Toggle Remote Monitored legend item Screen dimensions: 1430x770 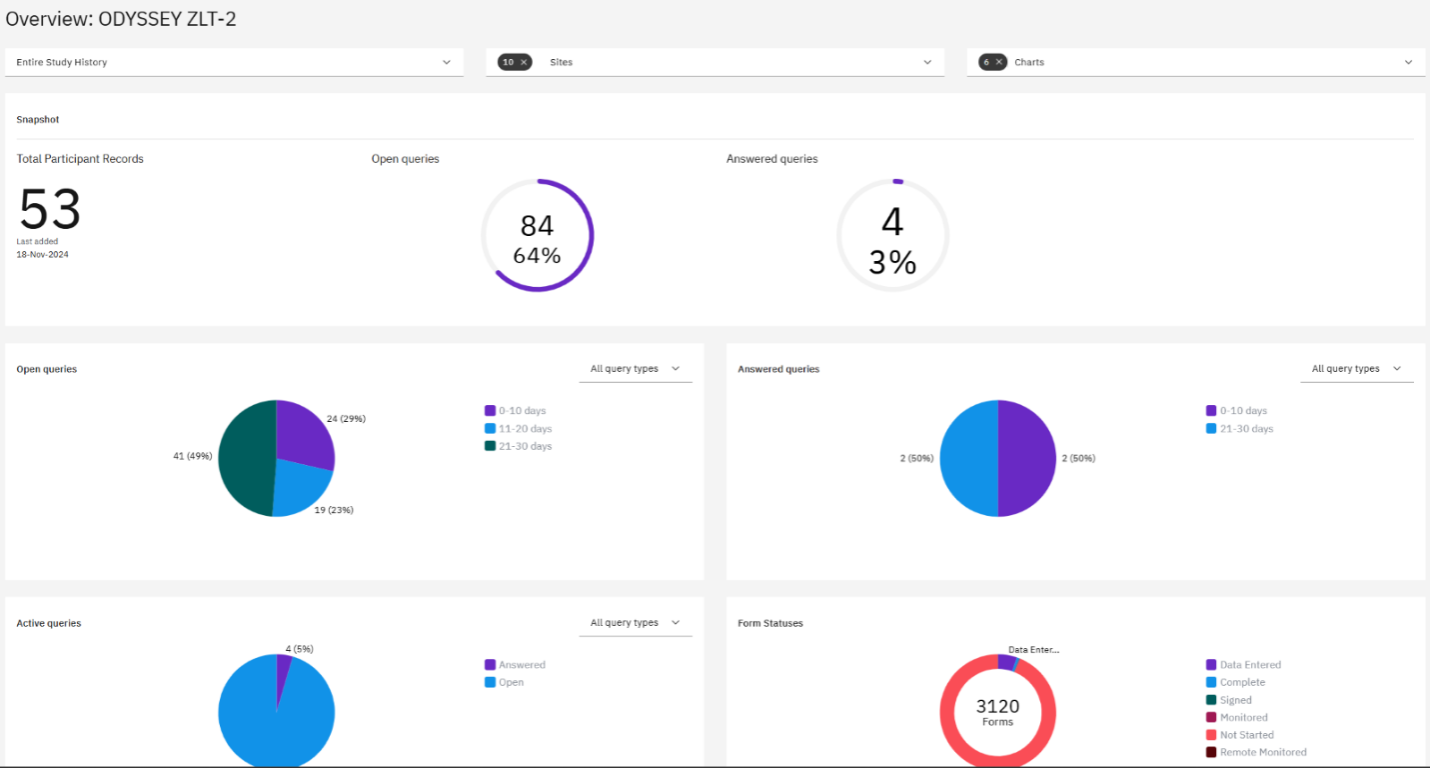1256,752
